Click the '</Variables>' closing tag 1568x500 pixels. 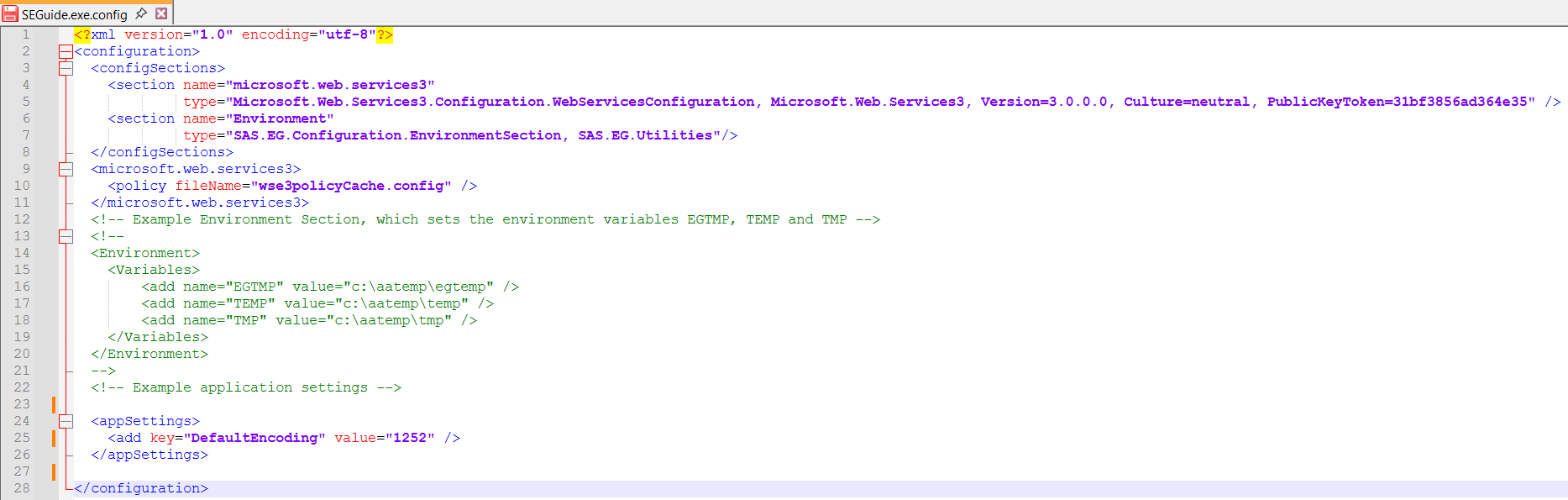pyautogui.click(x=158, y=337)
